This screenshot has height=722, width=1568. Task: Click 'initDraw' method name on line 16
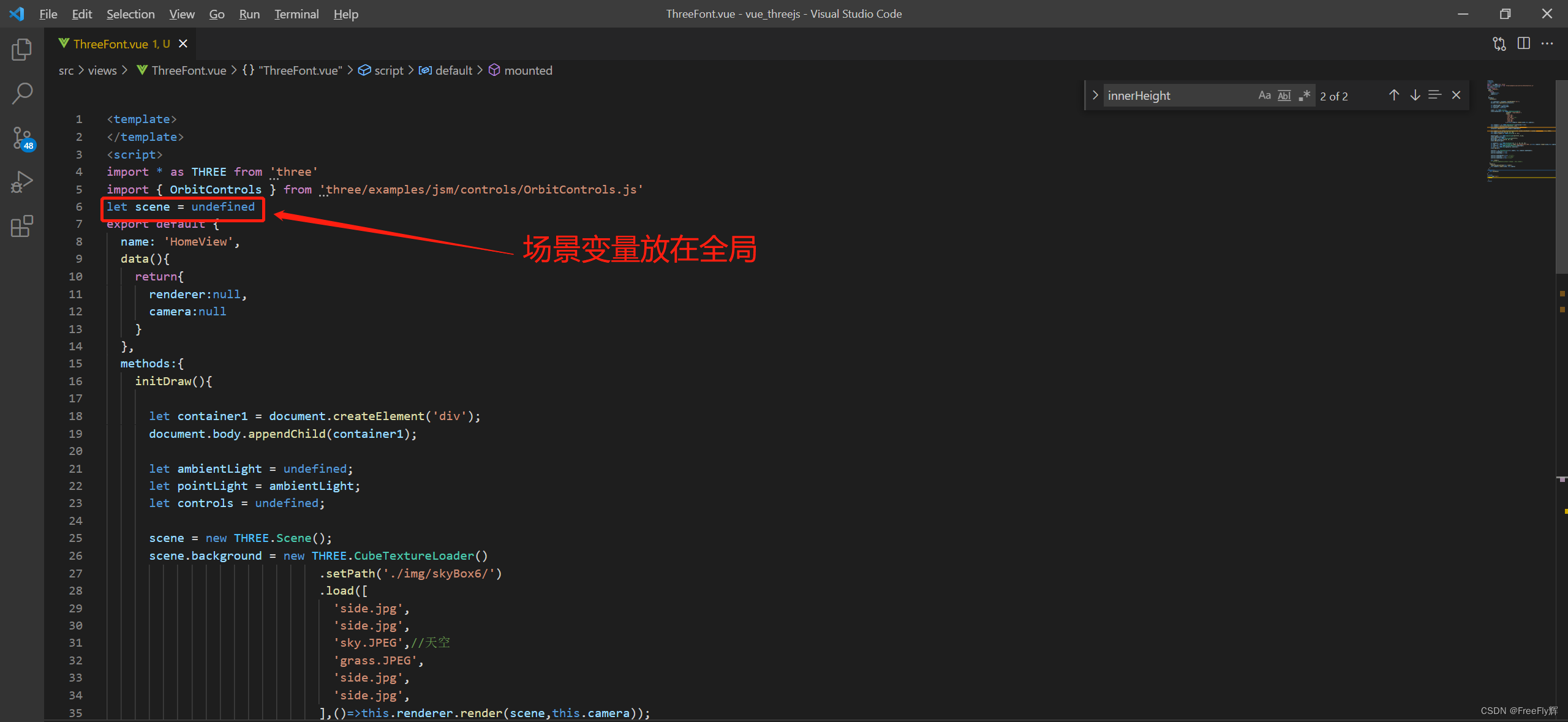[x=163, y=381]
